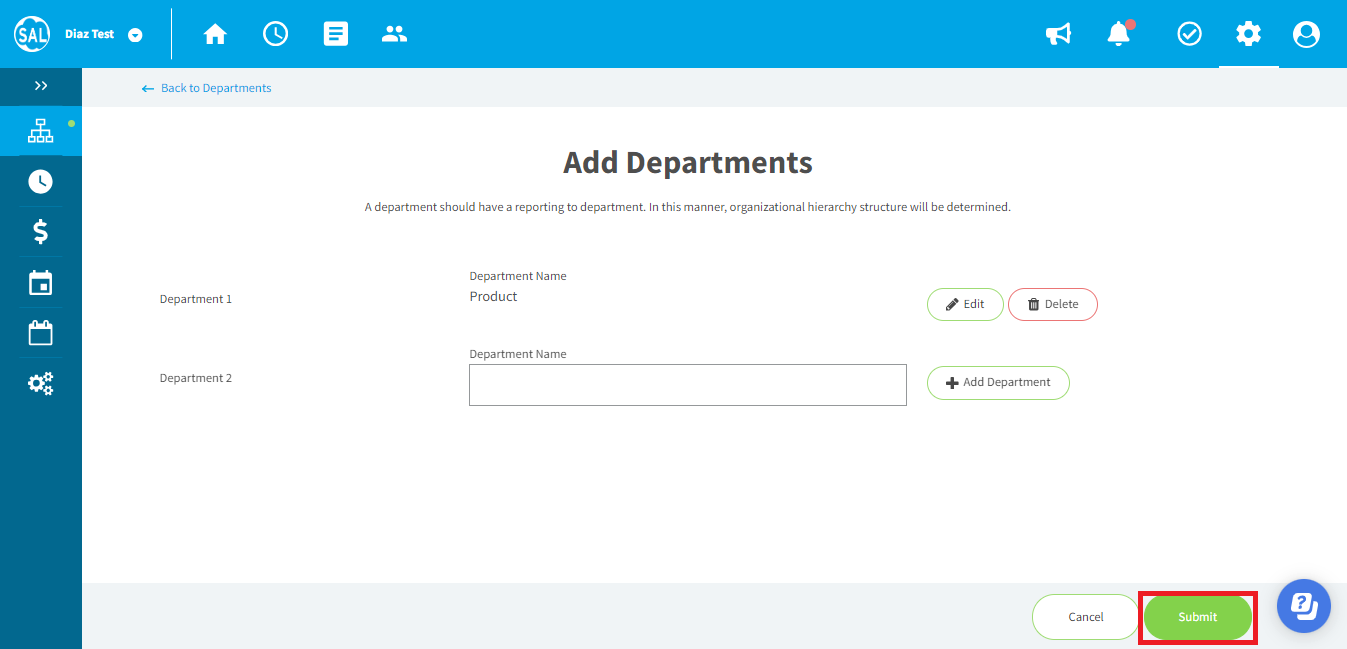Select the organization chart sidebar icon
Image resolution: width=1347 pixels, height=649 pixels.
[40, 131]
